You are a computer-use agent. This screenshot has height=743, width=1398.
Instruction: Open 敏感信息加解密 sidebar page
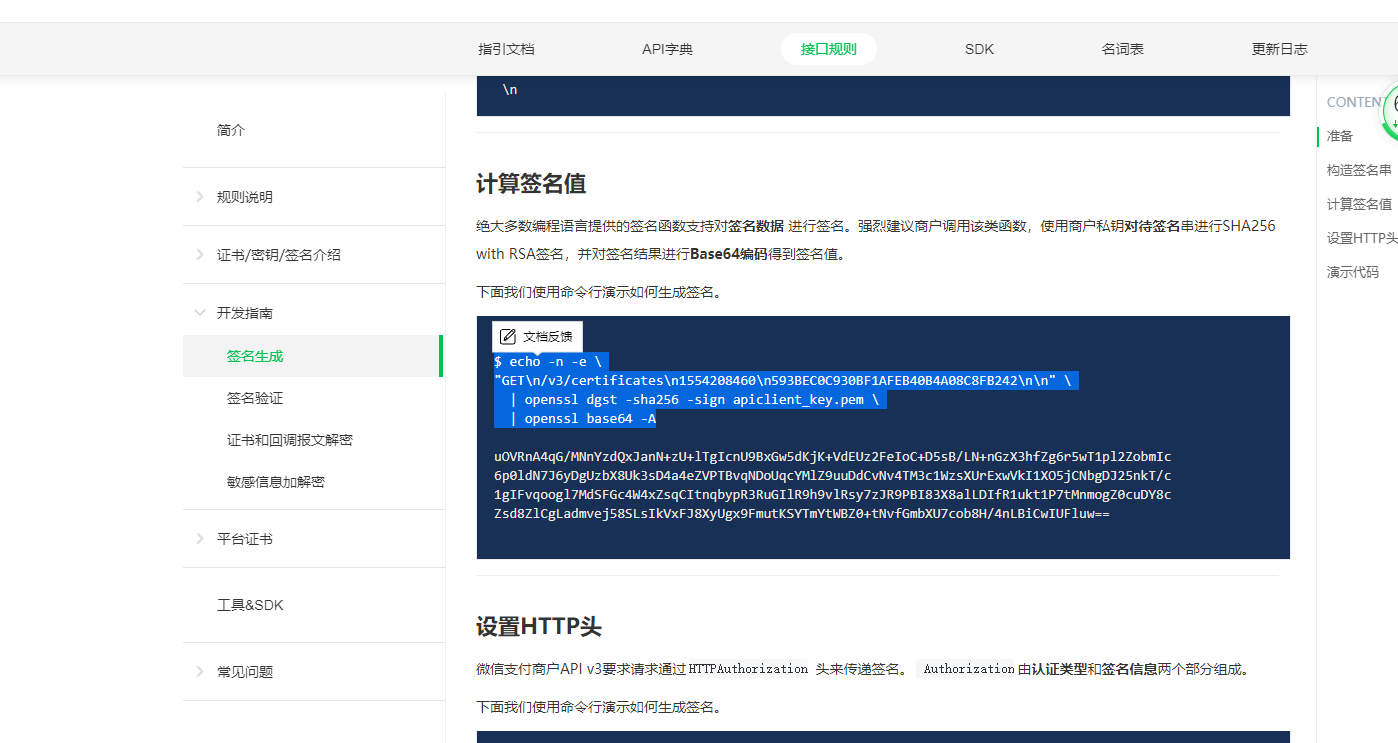coord(276,482)
